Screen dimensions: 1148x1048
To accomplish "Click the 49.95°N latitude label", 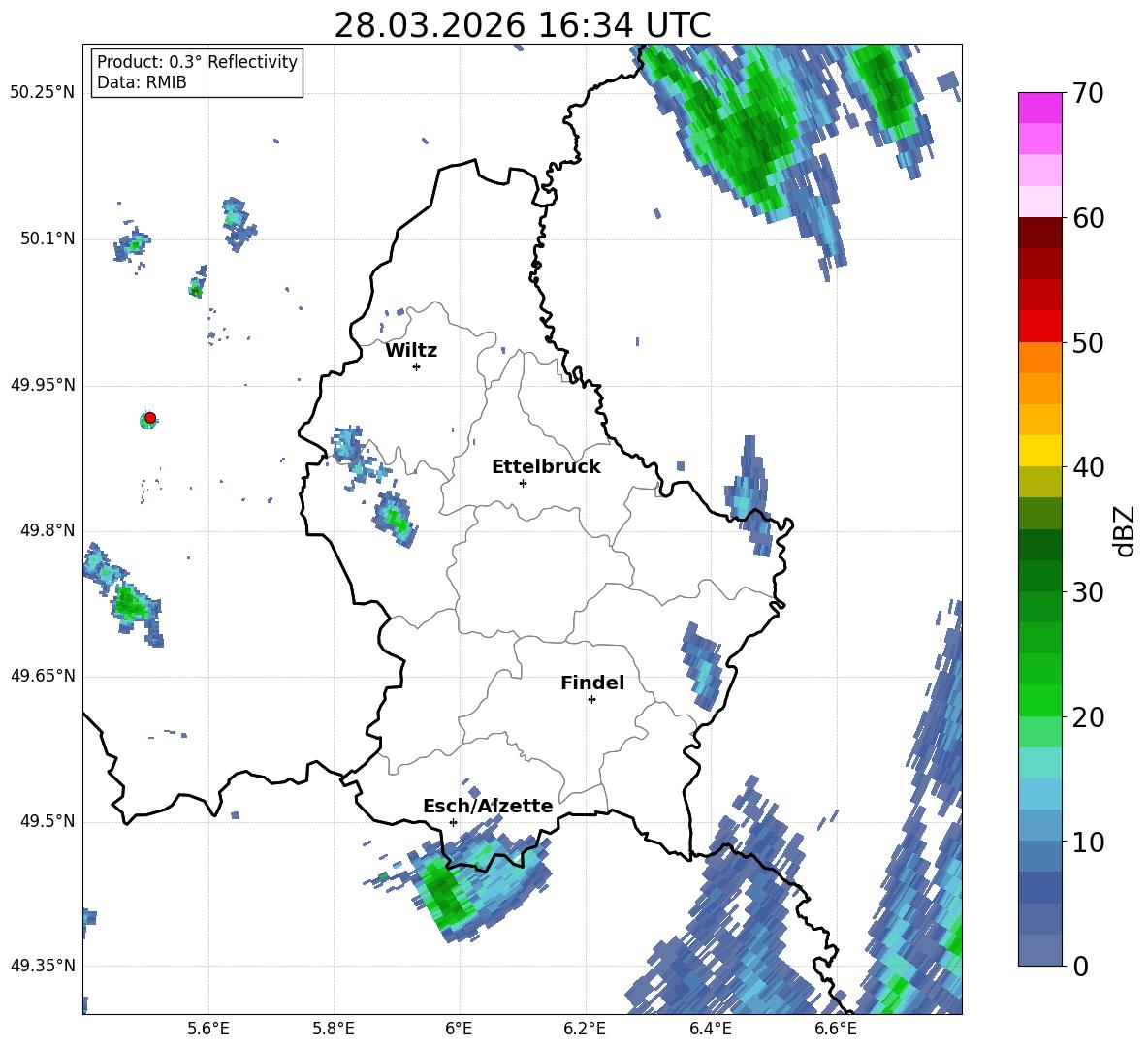I will coord(43,385).
